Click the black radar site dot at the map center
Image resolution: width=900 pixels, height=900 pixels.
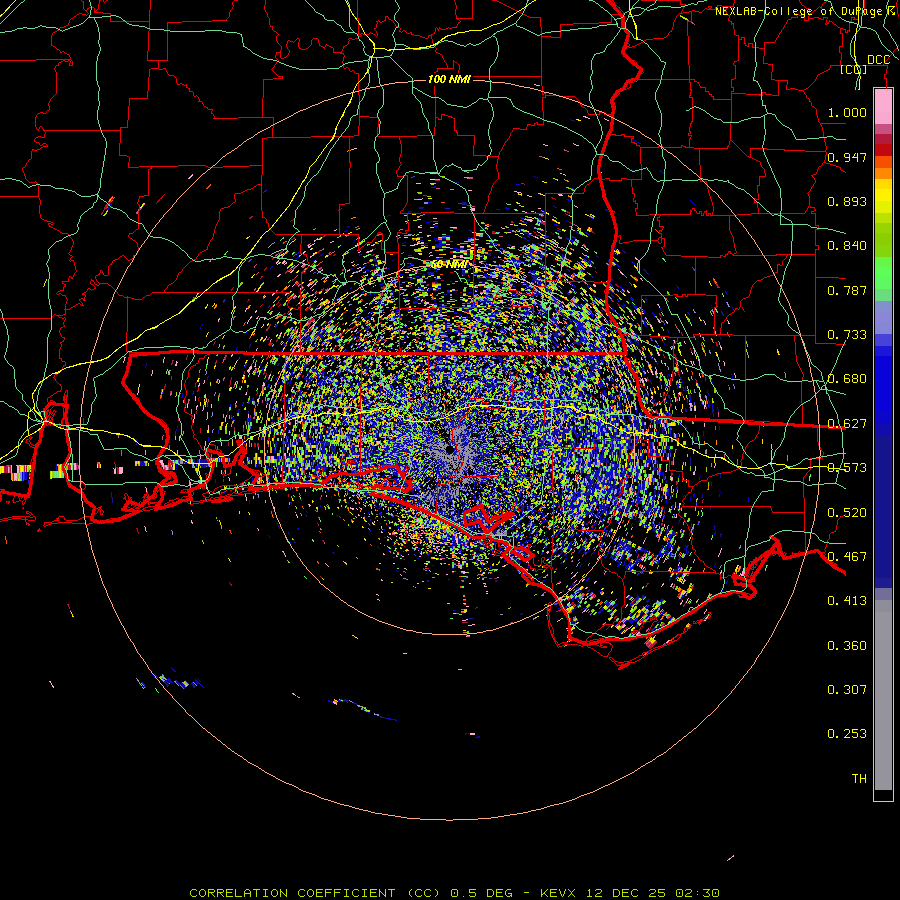pyautogui.click(x=449, y=449)
